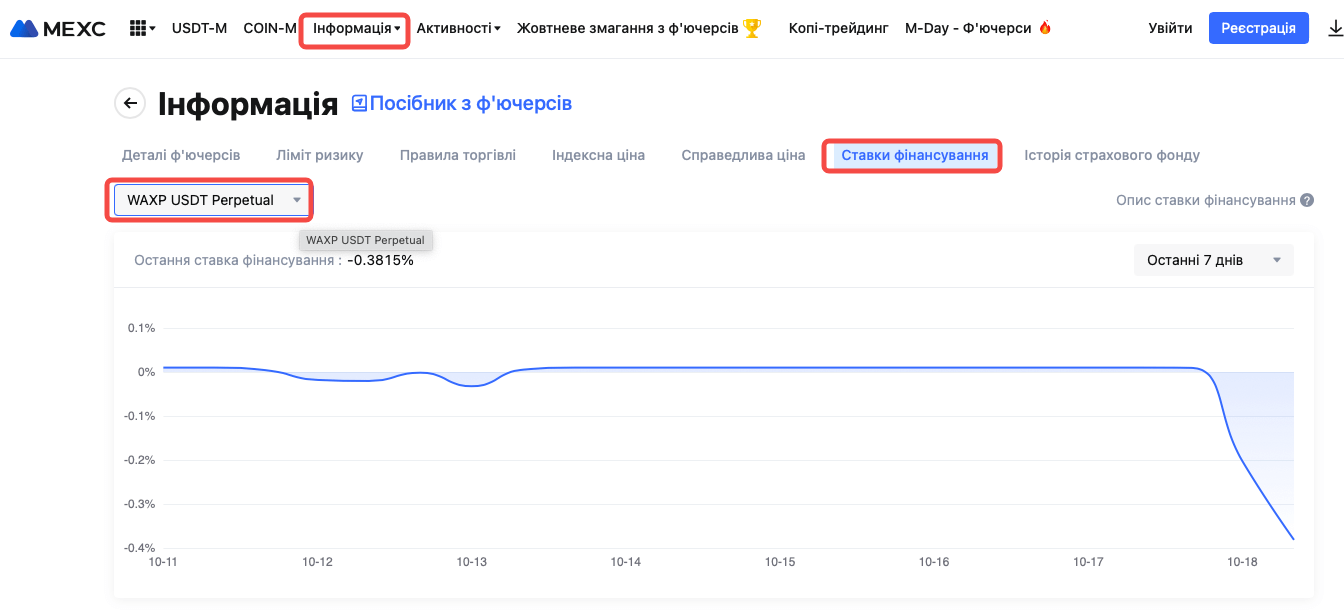Image resolution: width=1344 pixels, height=614 pixels.
Task: Open the Історія страхового фонду tab
Action: 1112,155
